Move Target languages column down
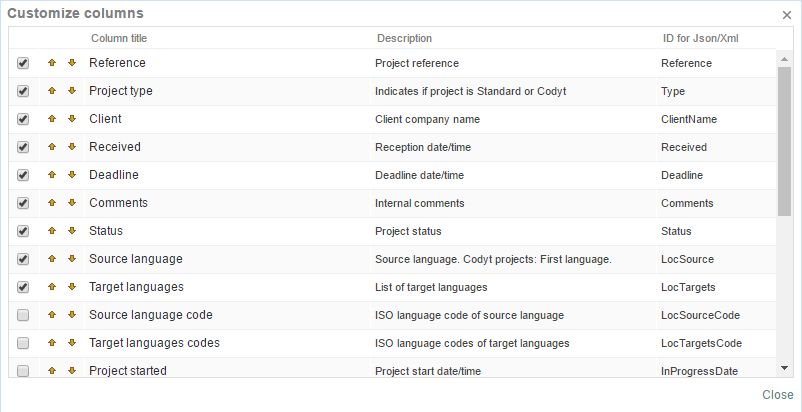 pyautogui.click(x=72, y=287)
